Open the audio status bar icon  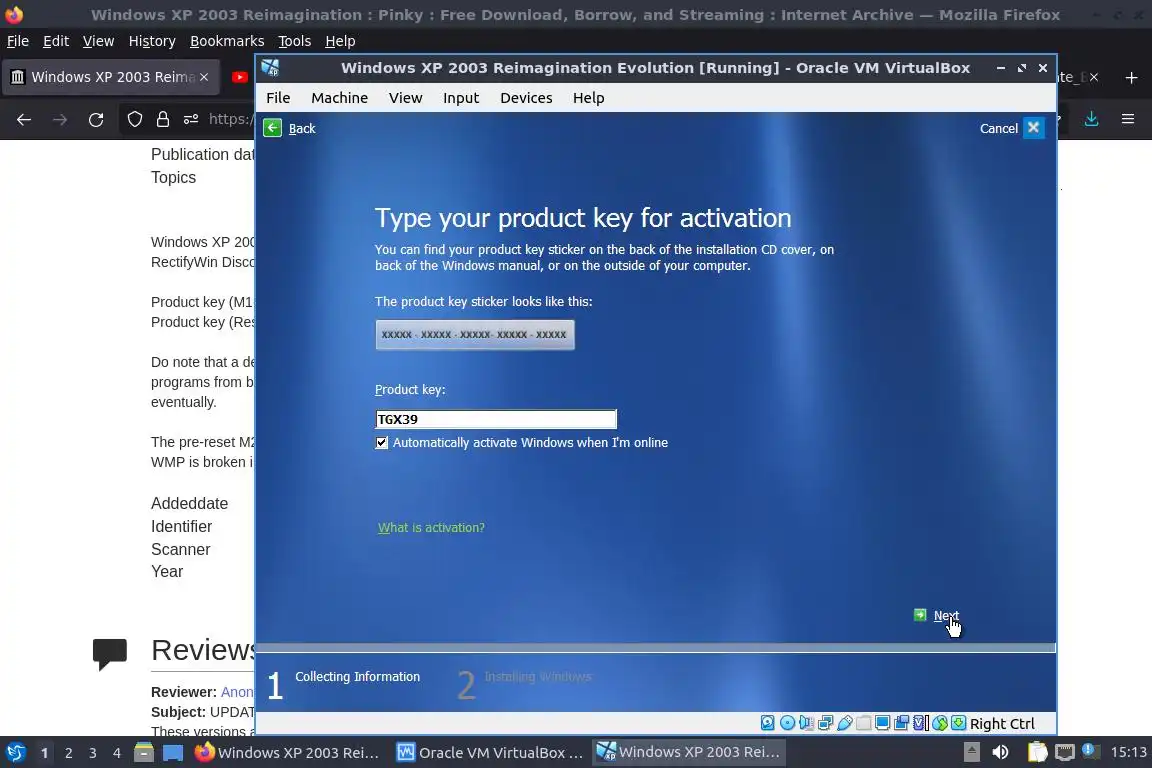pyautogui.click(x=806, y=723)
